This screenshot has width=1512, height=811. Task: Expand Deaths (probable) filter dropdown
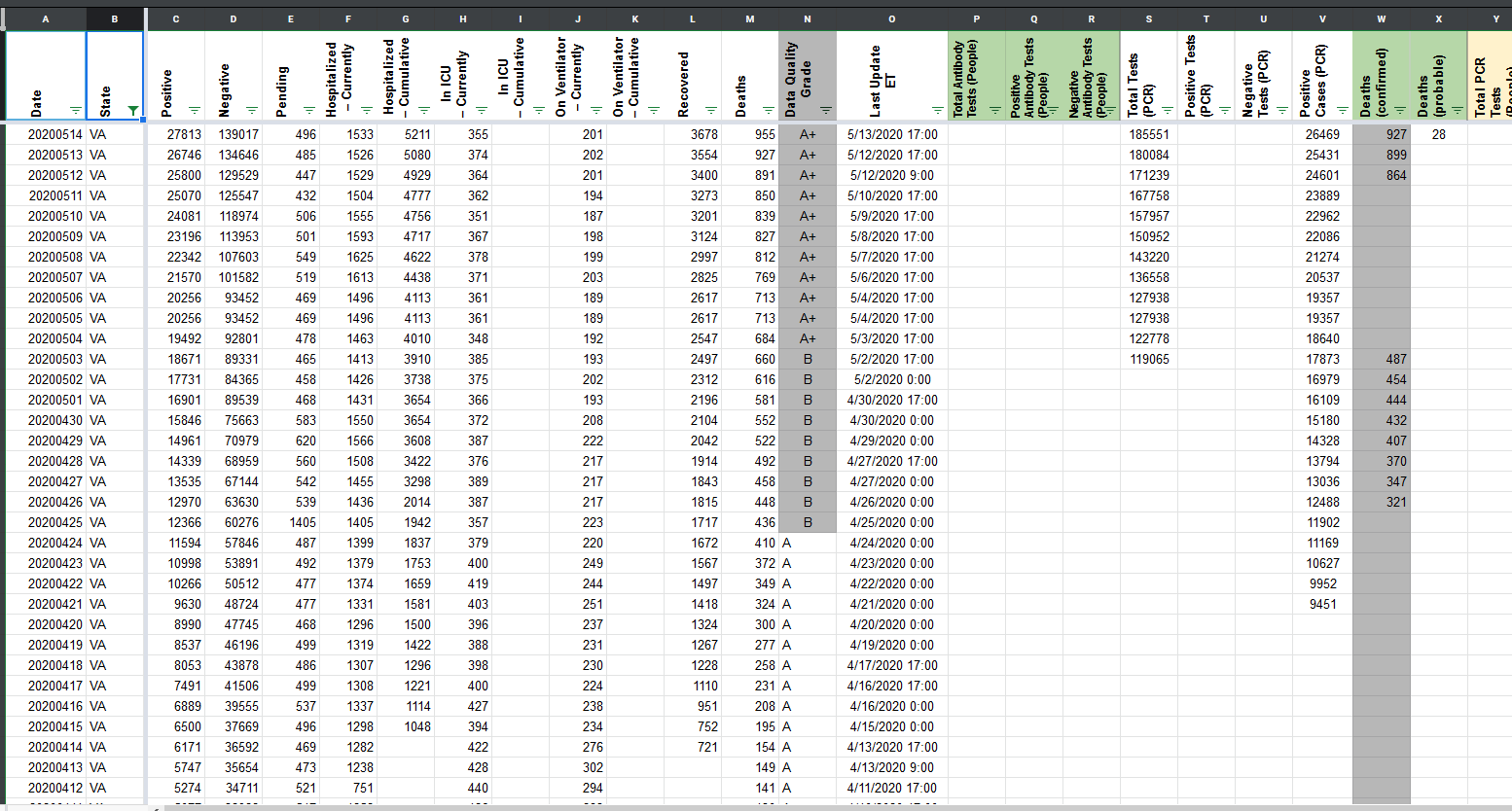click(1458, 110)
